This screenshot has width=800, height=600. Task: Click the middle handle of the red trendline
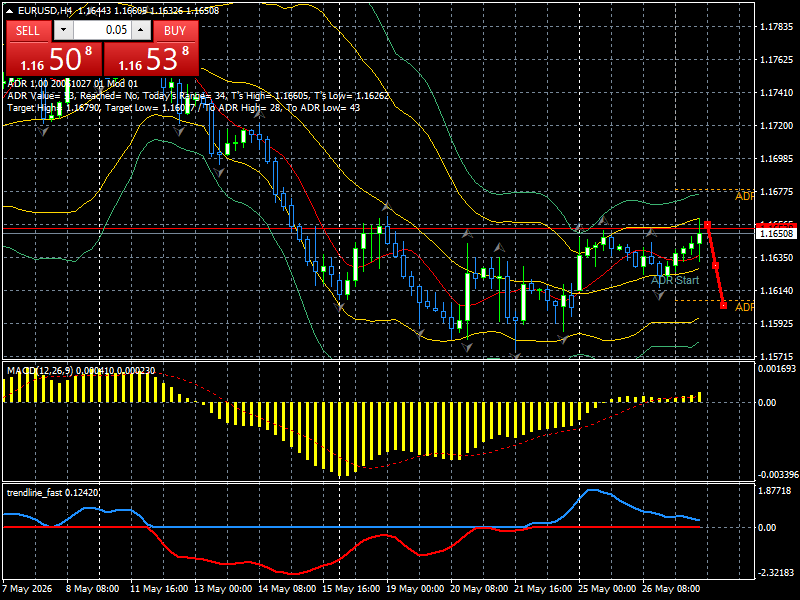coord(715,266)
